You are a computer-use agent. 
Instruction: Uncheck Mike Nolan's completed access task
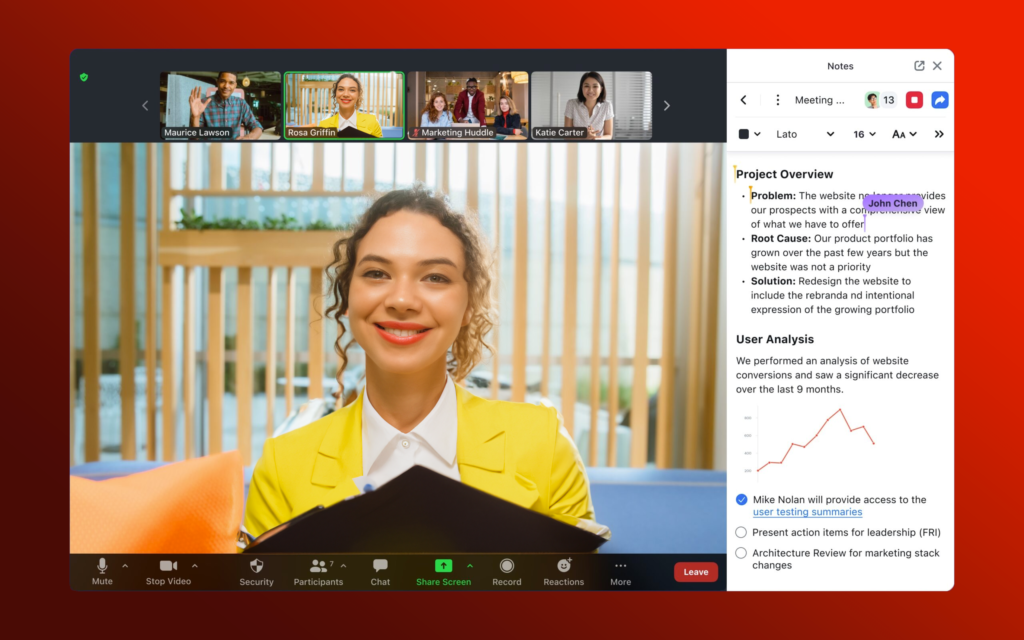tap(741, 499)
